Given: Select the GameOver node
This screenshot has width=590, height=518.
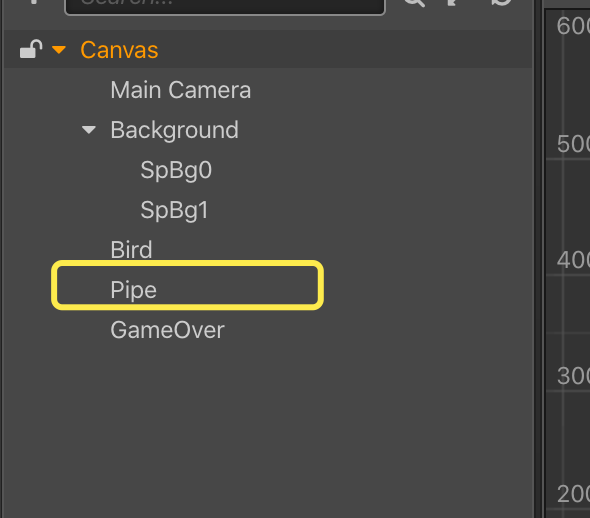Looking at the screenshot, I should tap(167, 330).
